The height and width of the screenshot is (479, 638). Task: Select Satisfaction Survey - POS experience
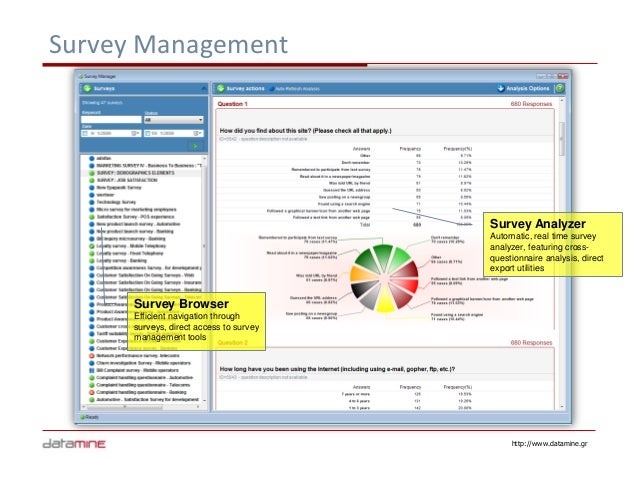pos(135,217)
